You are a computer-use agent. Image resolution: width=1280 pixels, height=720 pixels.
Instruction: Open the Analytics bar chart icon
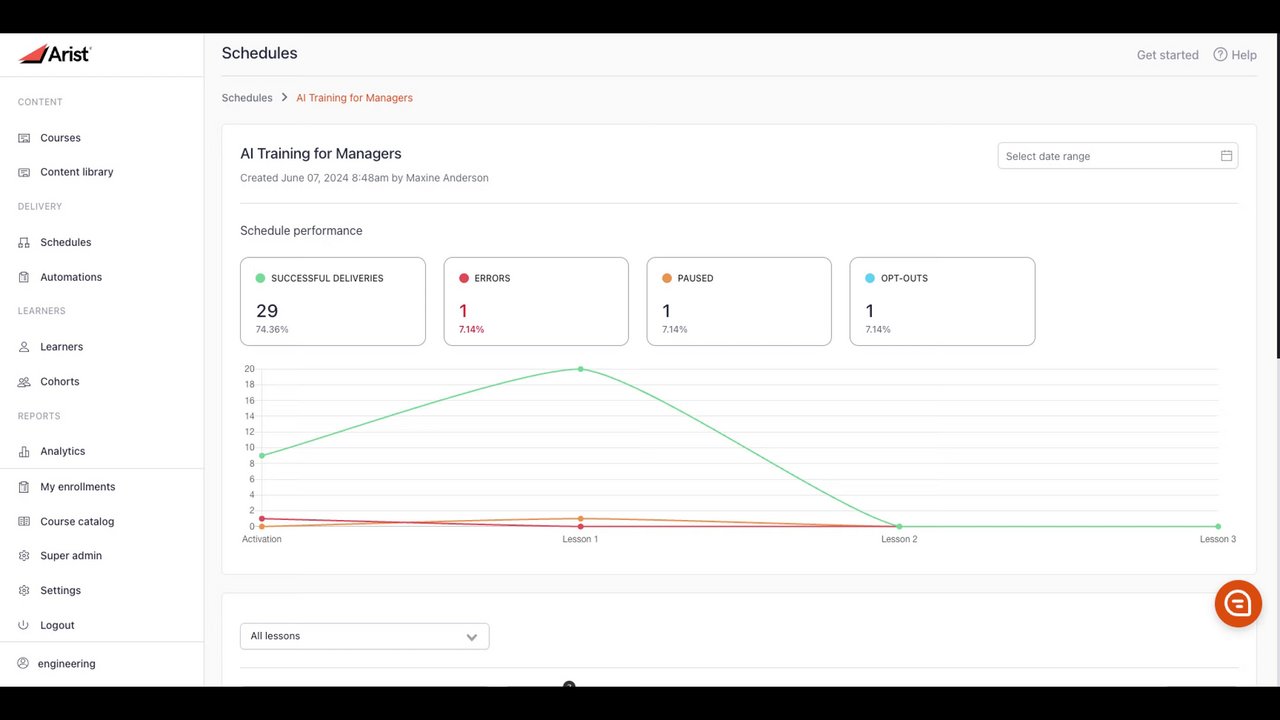point(24,451)
